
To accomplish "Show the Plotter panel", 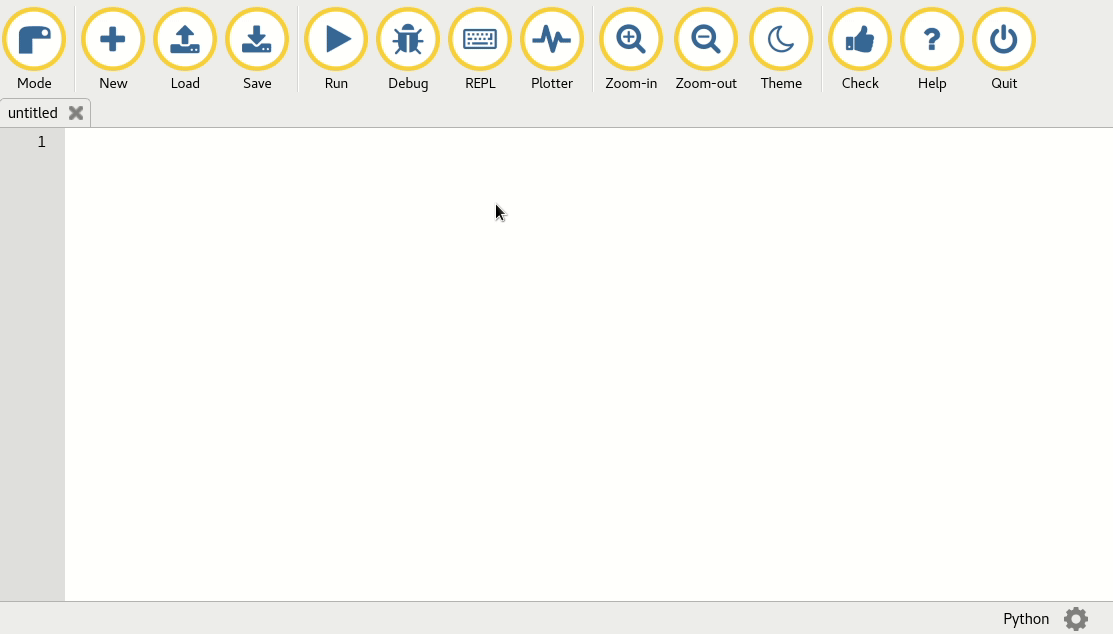I will tap(552, 40).
